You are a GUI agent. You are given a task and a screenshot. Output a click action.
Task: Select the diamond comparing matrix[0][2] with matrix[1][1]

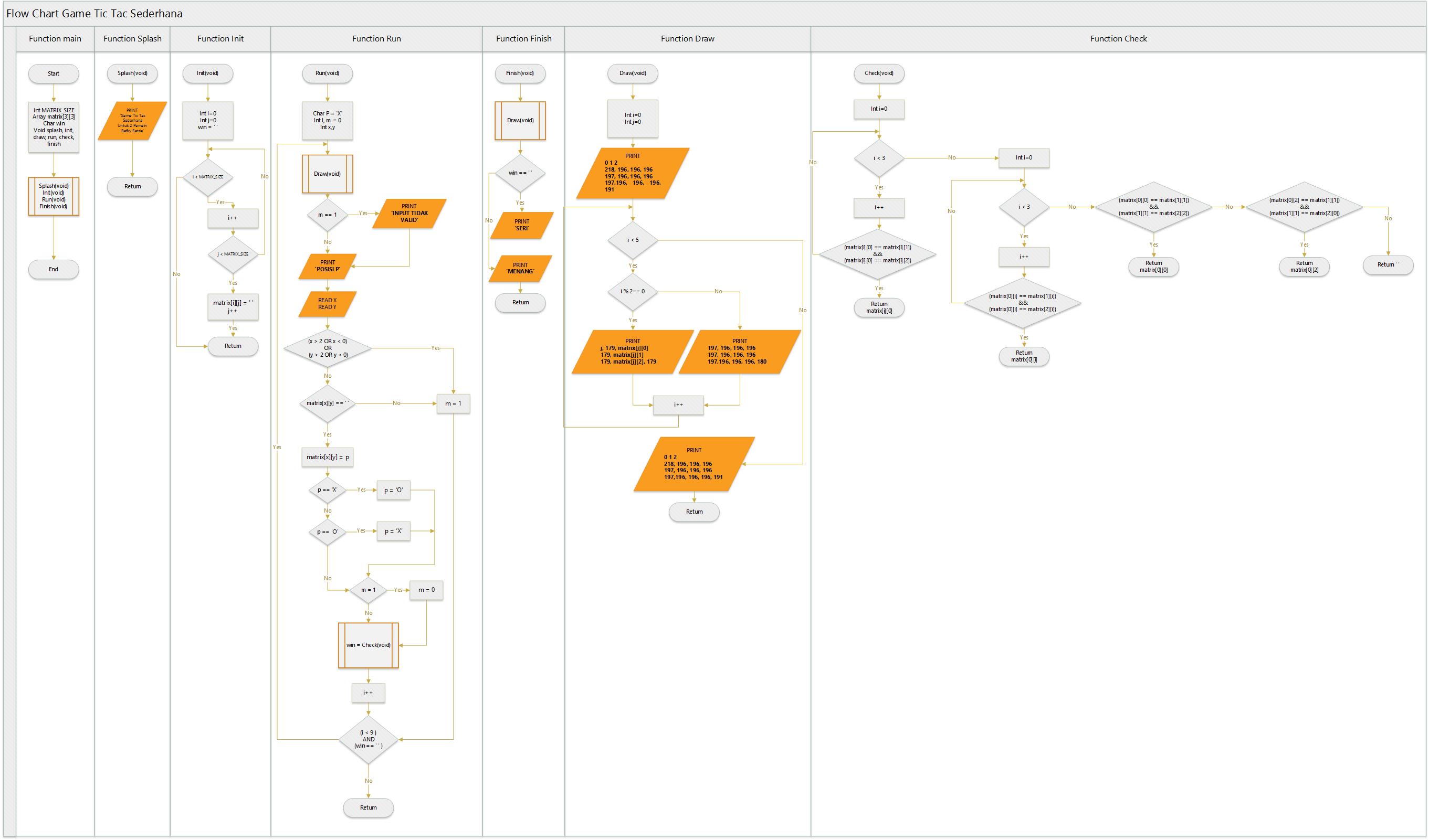(x=1304, y=207)
